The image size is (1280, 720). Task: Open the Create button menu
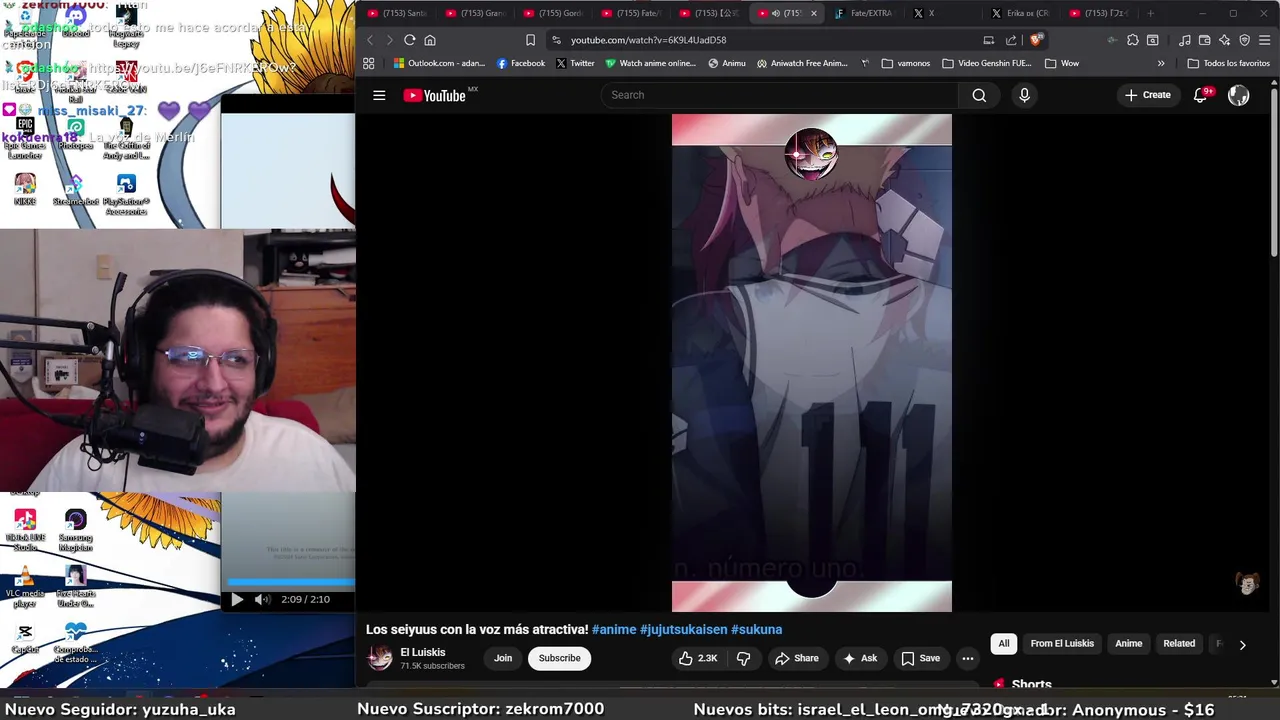point(1147,95)
